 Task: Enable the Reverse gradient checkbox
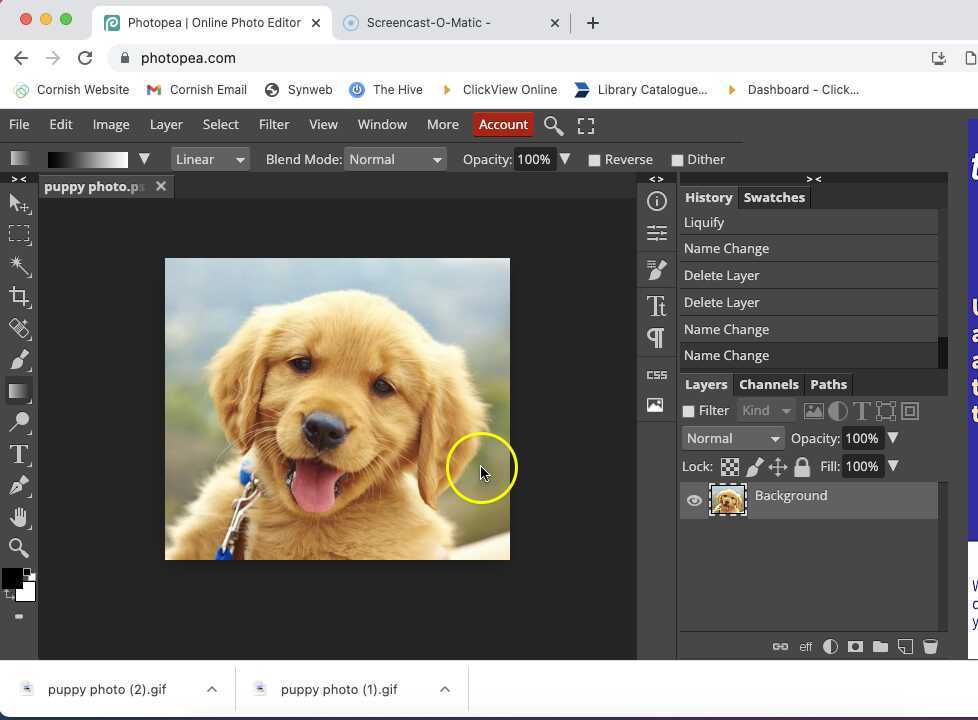595,159
